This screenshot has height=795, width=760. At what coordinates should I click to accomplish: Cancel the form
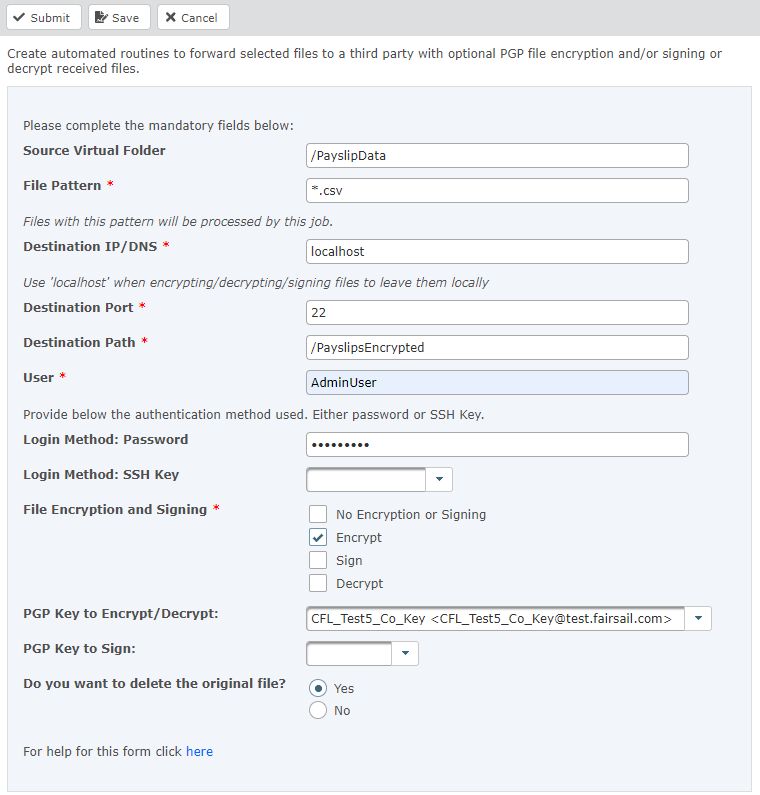pyautogui.click(x=193, y=17)
